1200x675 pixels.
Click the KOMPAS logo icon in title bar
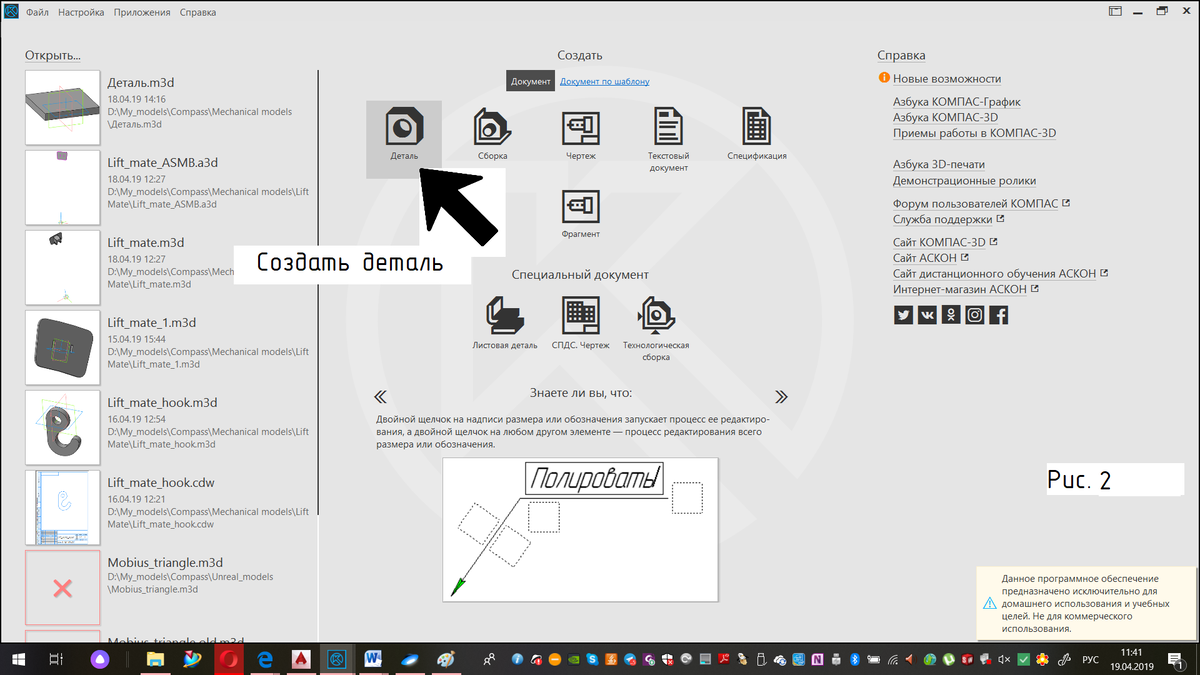pos(12,12)
